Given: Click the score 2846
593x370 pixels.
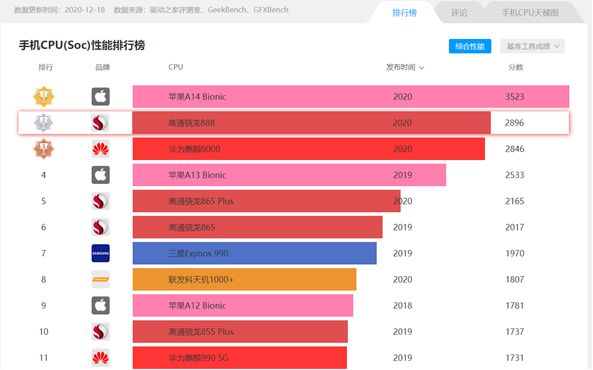Looking at the screenshot, I should coord(515,149).
